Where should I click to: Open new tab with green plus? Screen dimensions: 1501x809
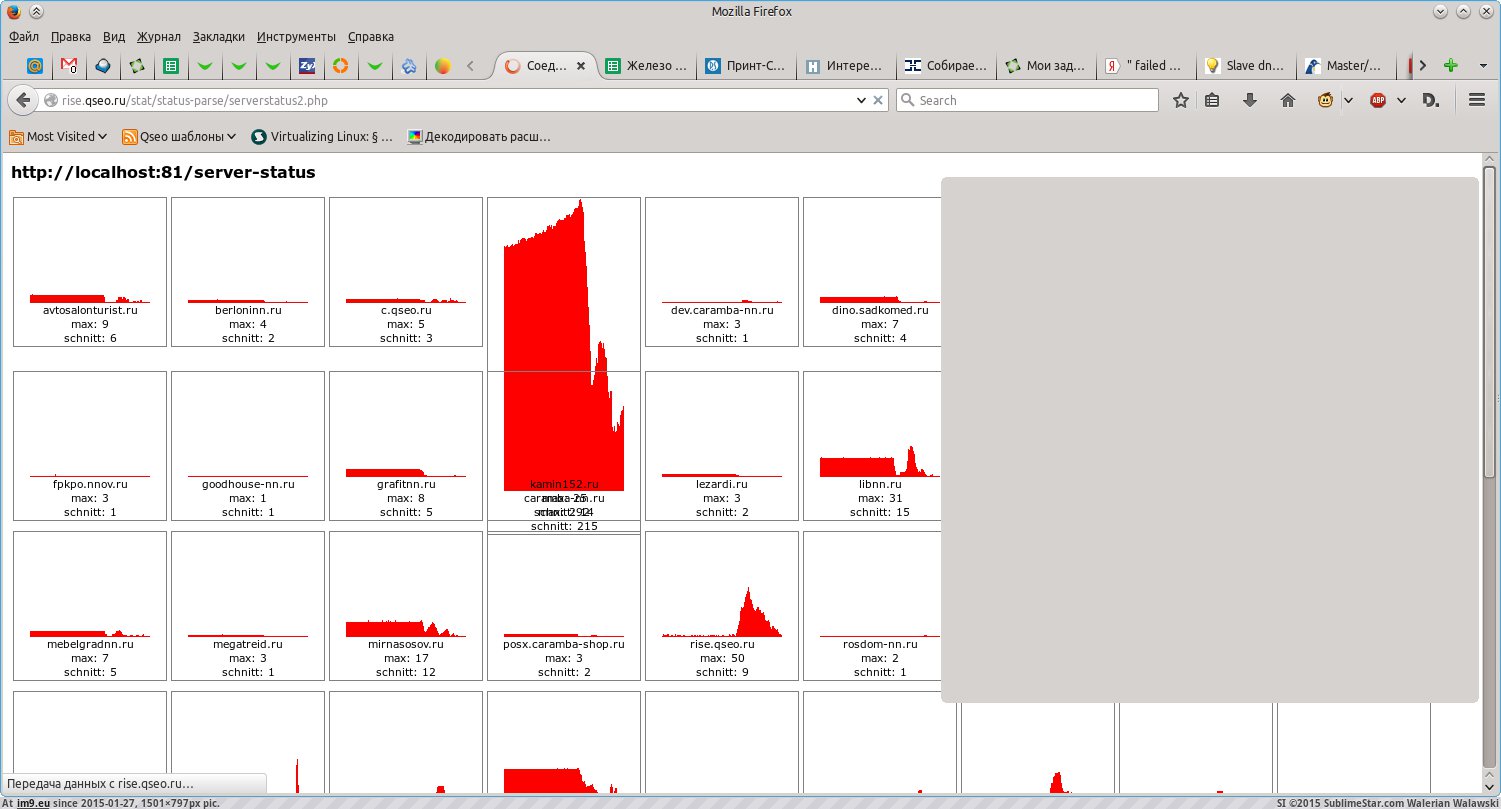tap(1450, 66)
